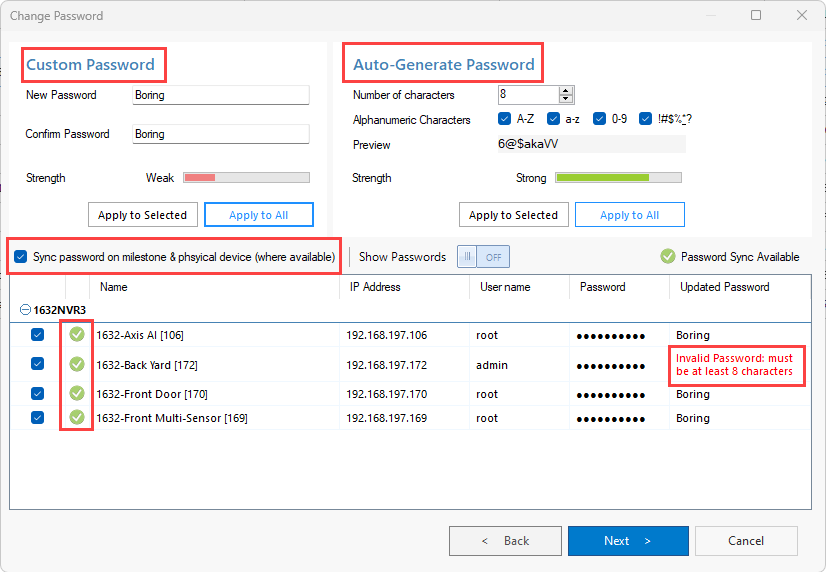Toggle the Show Passwords switch
Viewport: 826px width, 572px height.
483,257
